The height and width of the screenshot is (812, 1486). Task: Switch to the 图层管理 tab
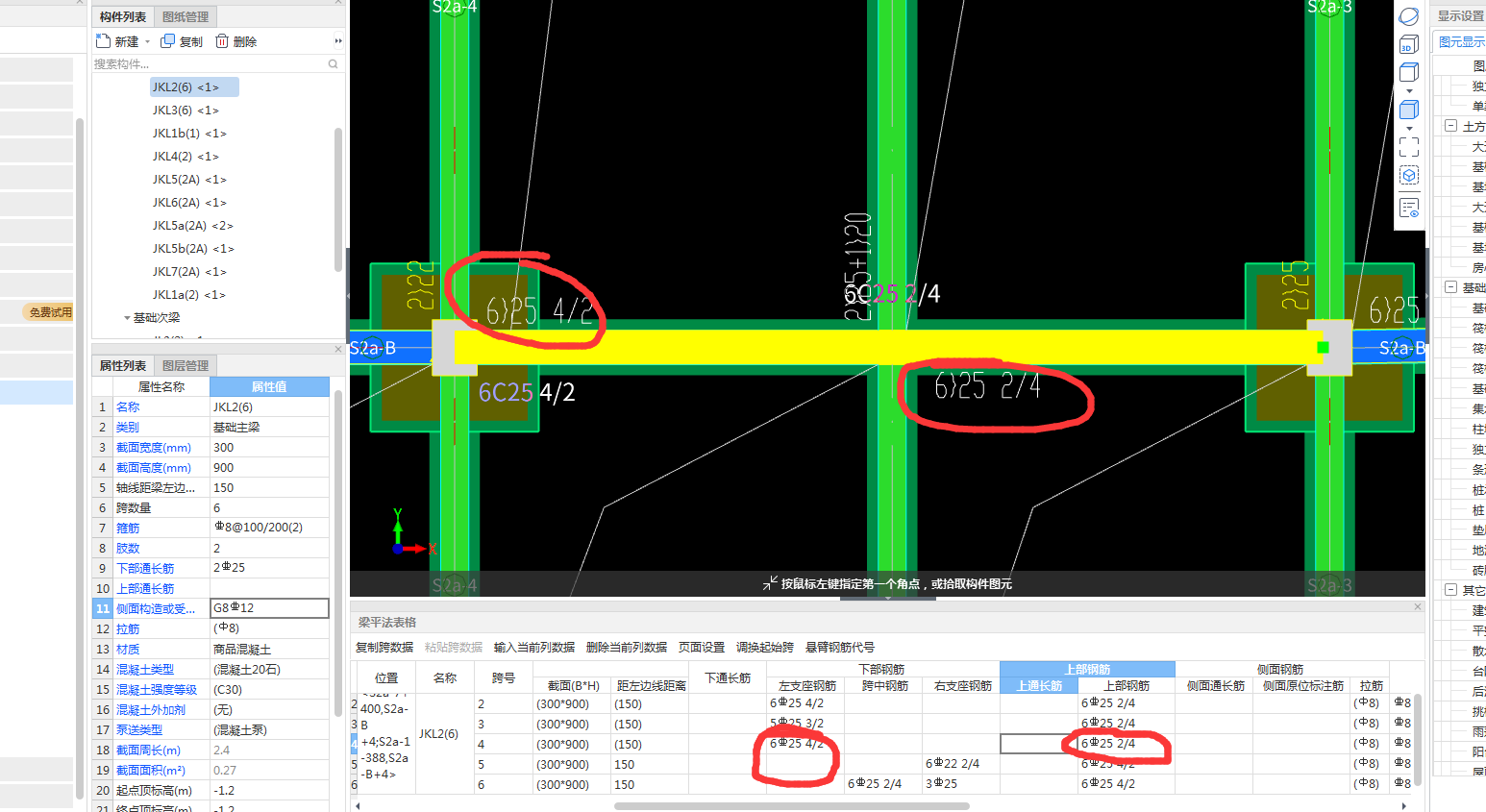186,365
